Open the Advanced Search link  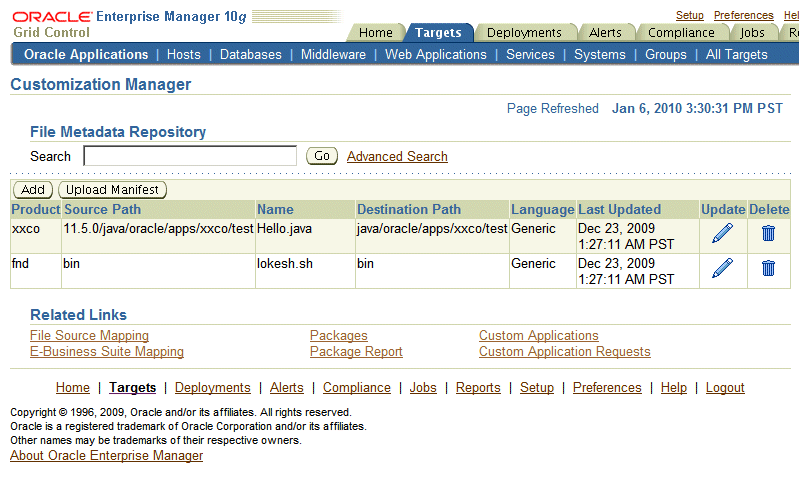(x=397, y=156)
